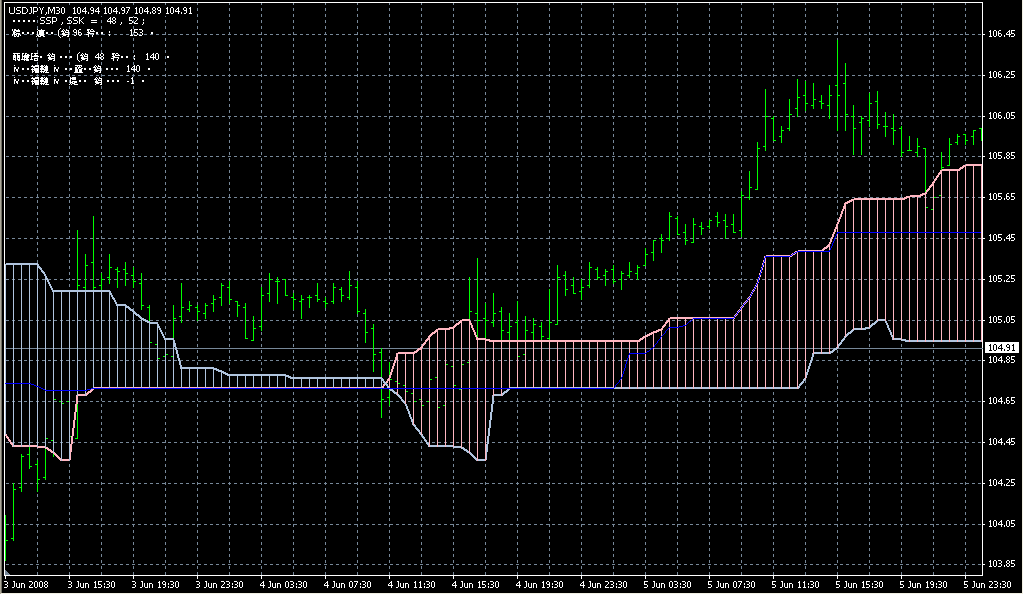Click the 105.65 price axis label
Screen dimensions: 1024x594
(x=1001, y=197)
